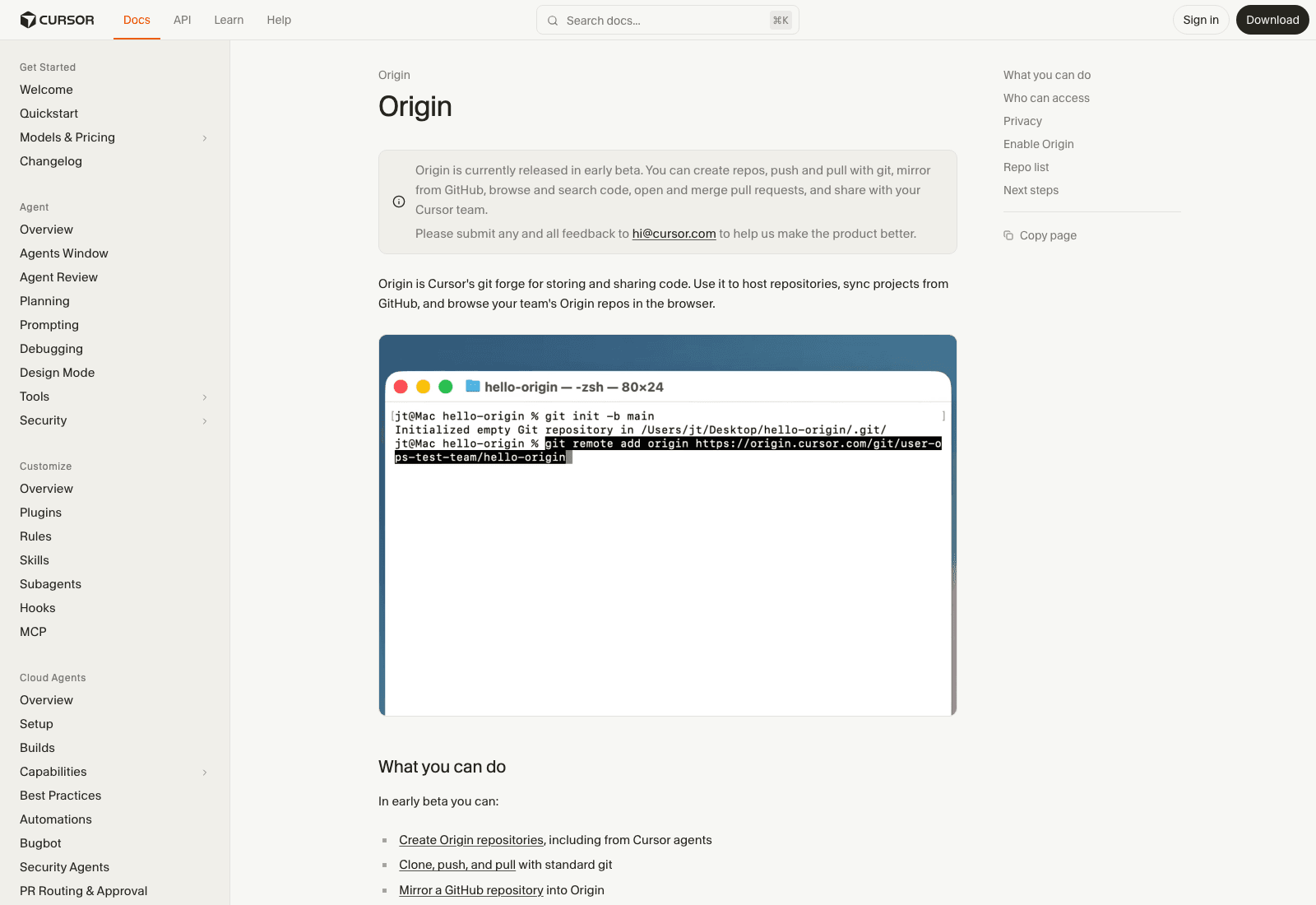
Task: Open the Prompting page
Action: tap(49, 325)
